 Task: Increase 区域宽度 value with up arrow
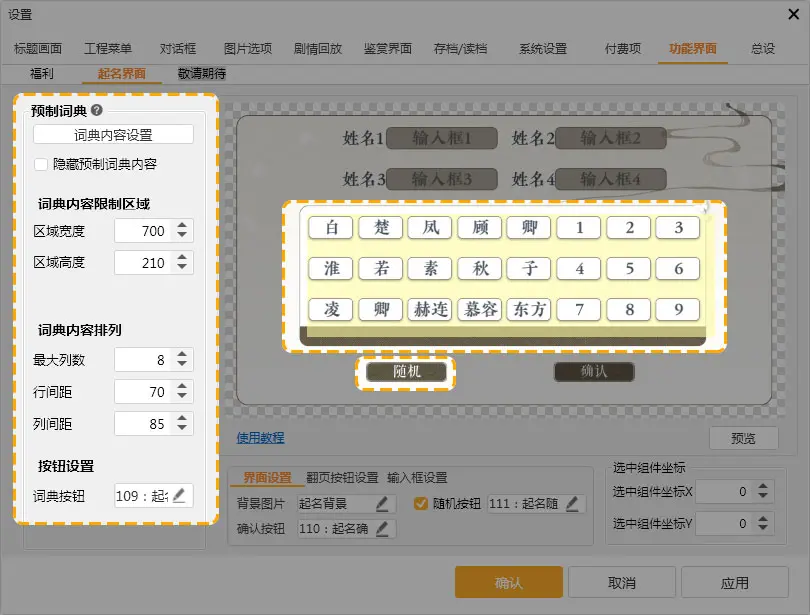click(x=181, y=225)
